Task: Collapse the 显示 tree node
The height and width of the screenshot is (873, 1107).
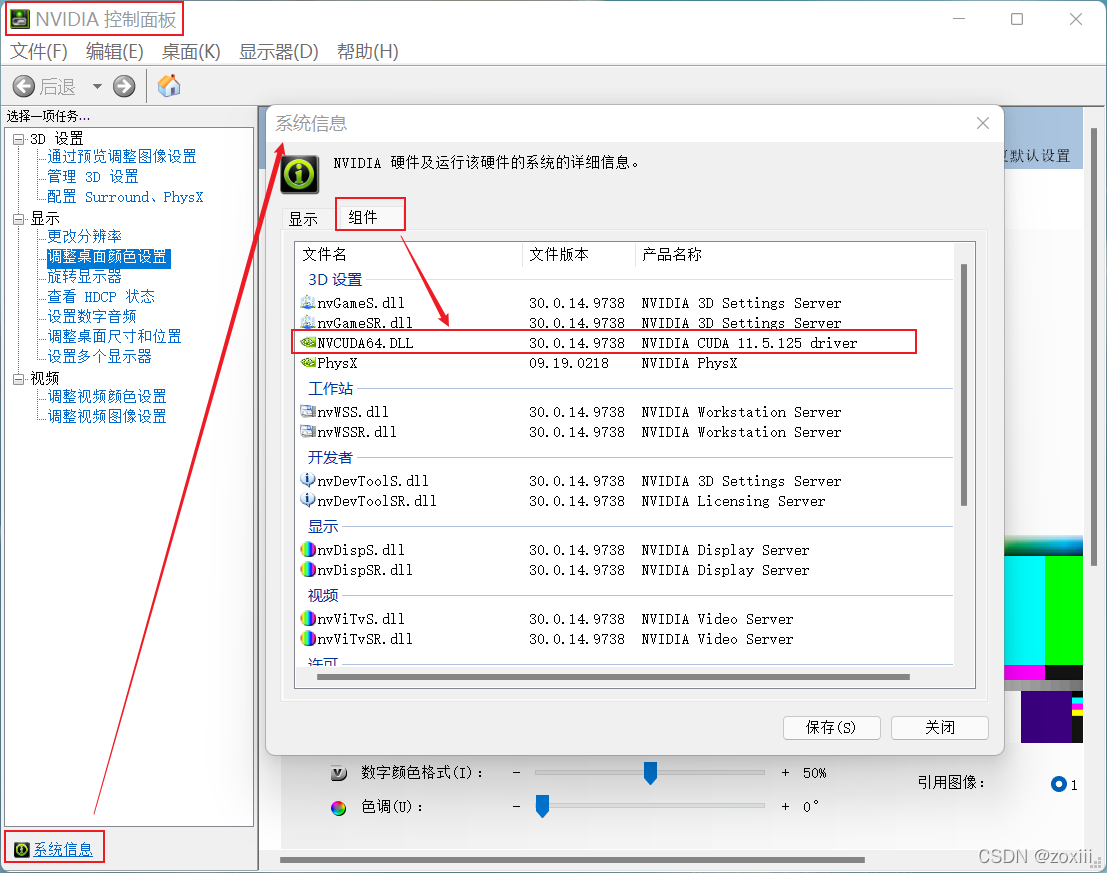Action: coord(18,219)
